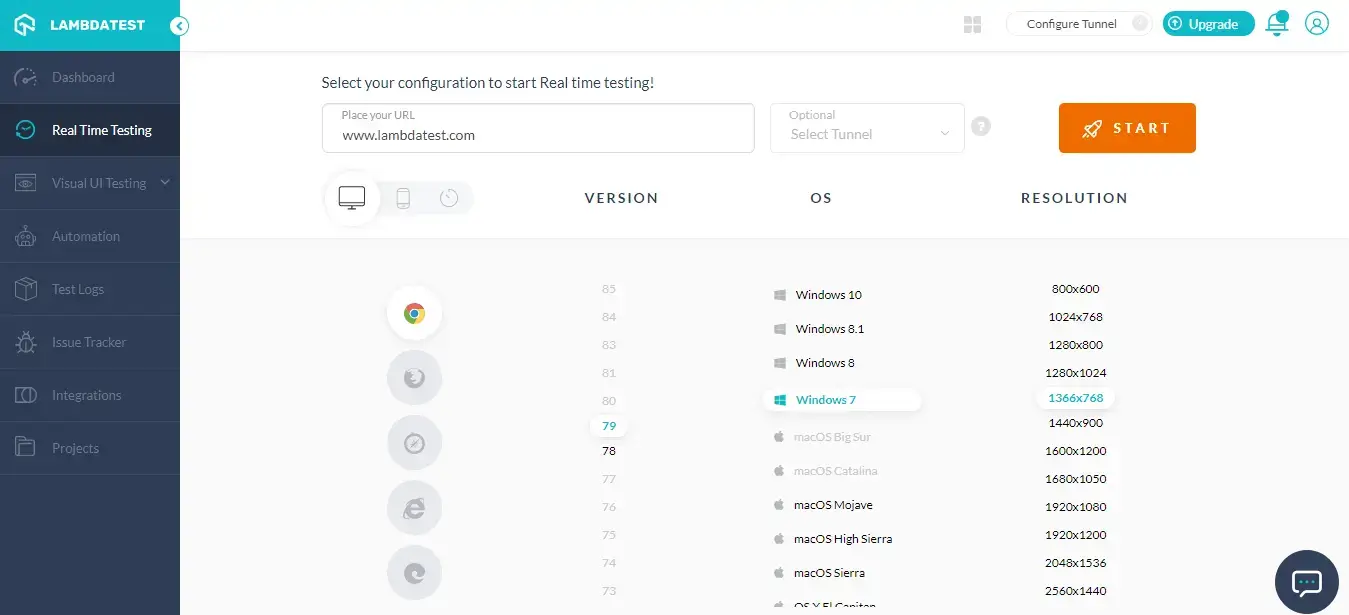1349x615 pixels.
Task: Switch to mobile device testing mode
Action: point(403,197)
